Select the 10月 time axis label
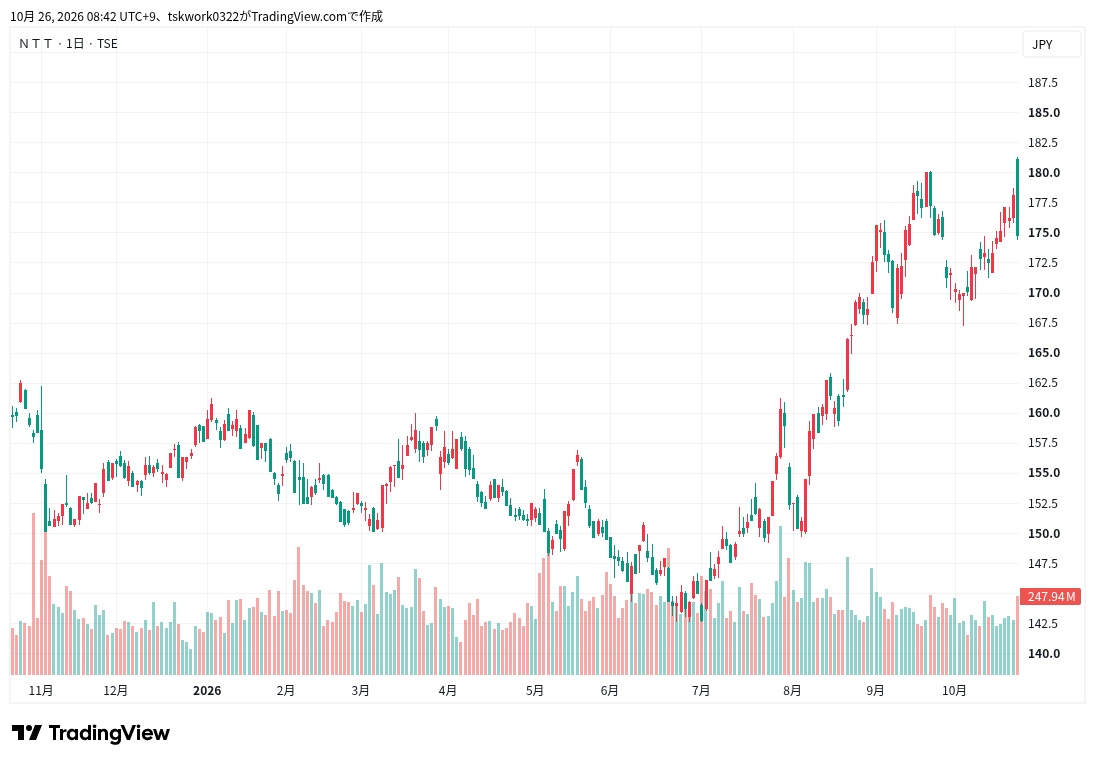The width and height of the screenshot is (1095, 763). pos(954,690)
